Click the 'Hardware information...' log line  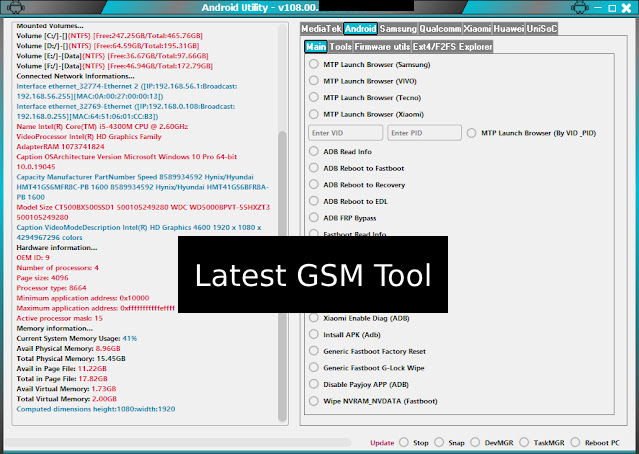[x=57, y=248]
